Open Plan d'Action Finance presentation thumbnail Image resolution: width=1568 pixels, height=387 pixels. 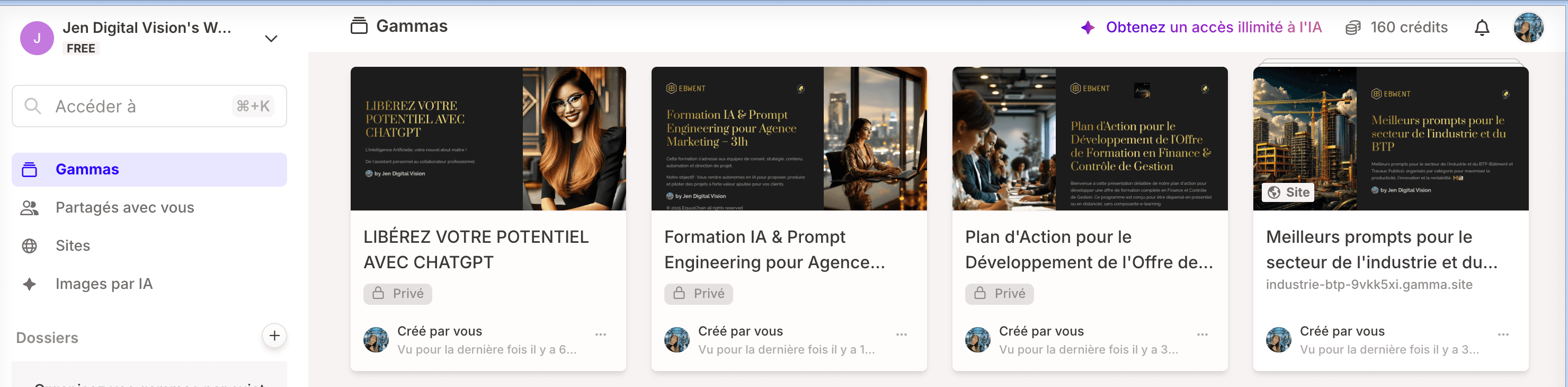1090,139
